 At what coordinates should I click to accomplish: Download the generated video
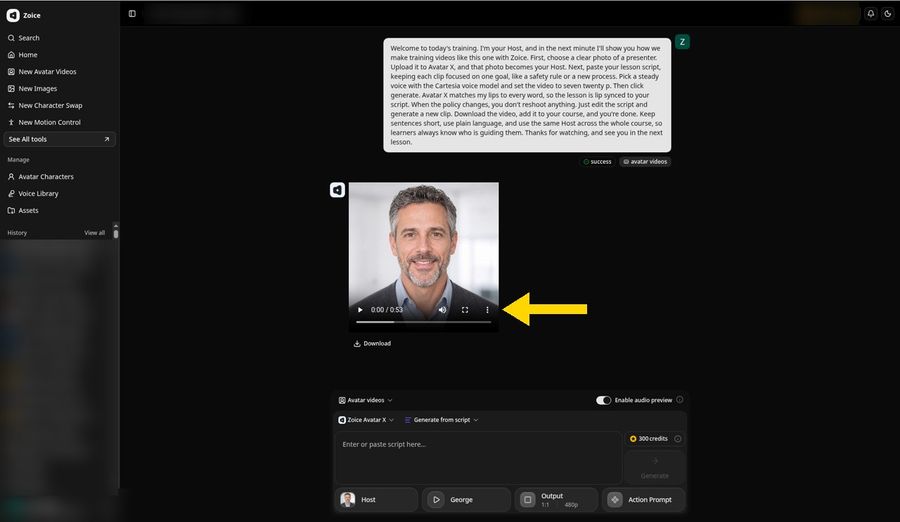[373, 343]
